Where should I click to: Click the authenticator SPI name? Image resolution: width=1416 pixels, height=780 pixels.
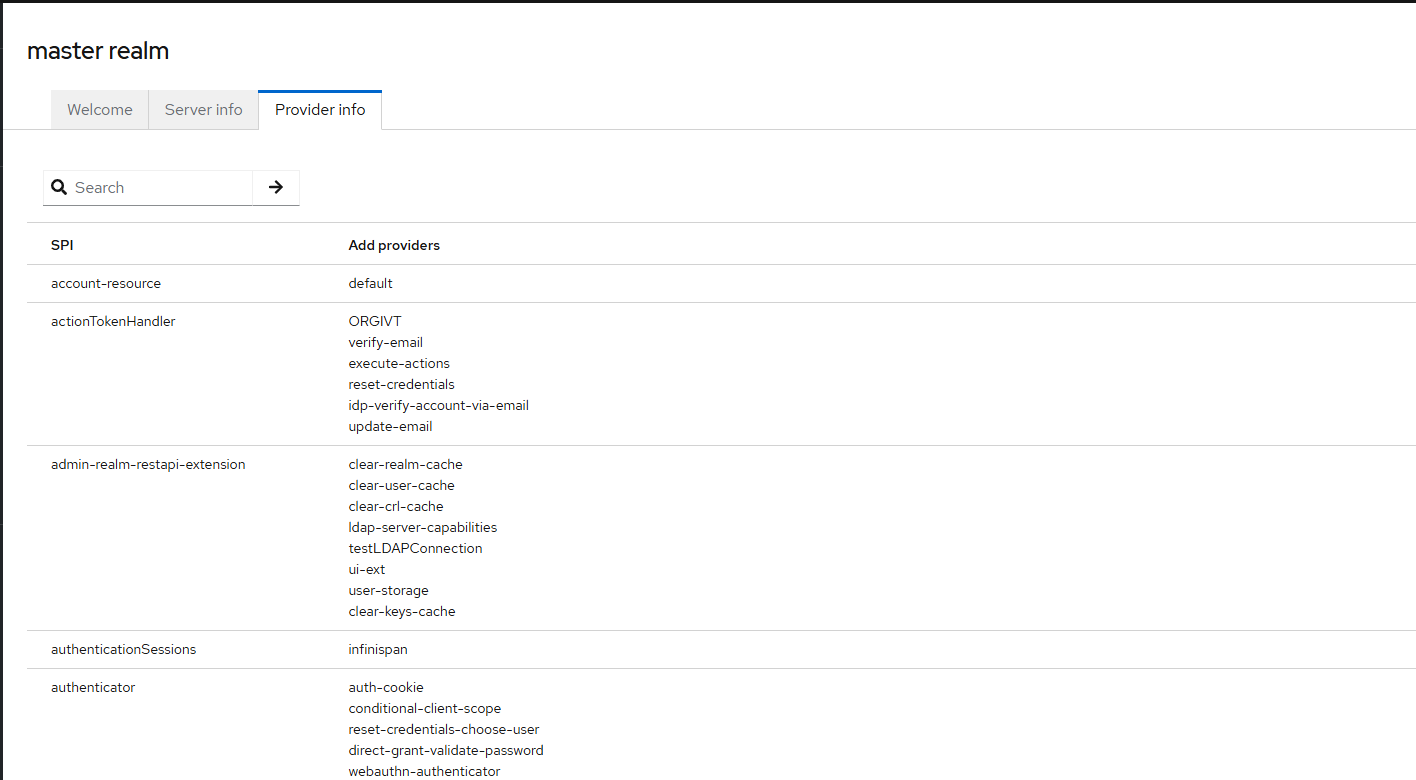[x=93, y=687]
